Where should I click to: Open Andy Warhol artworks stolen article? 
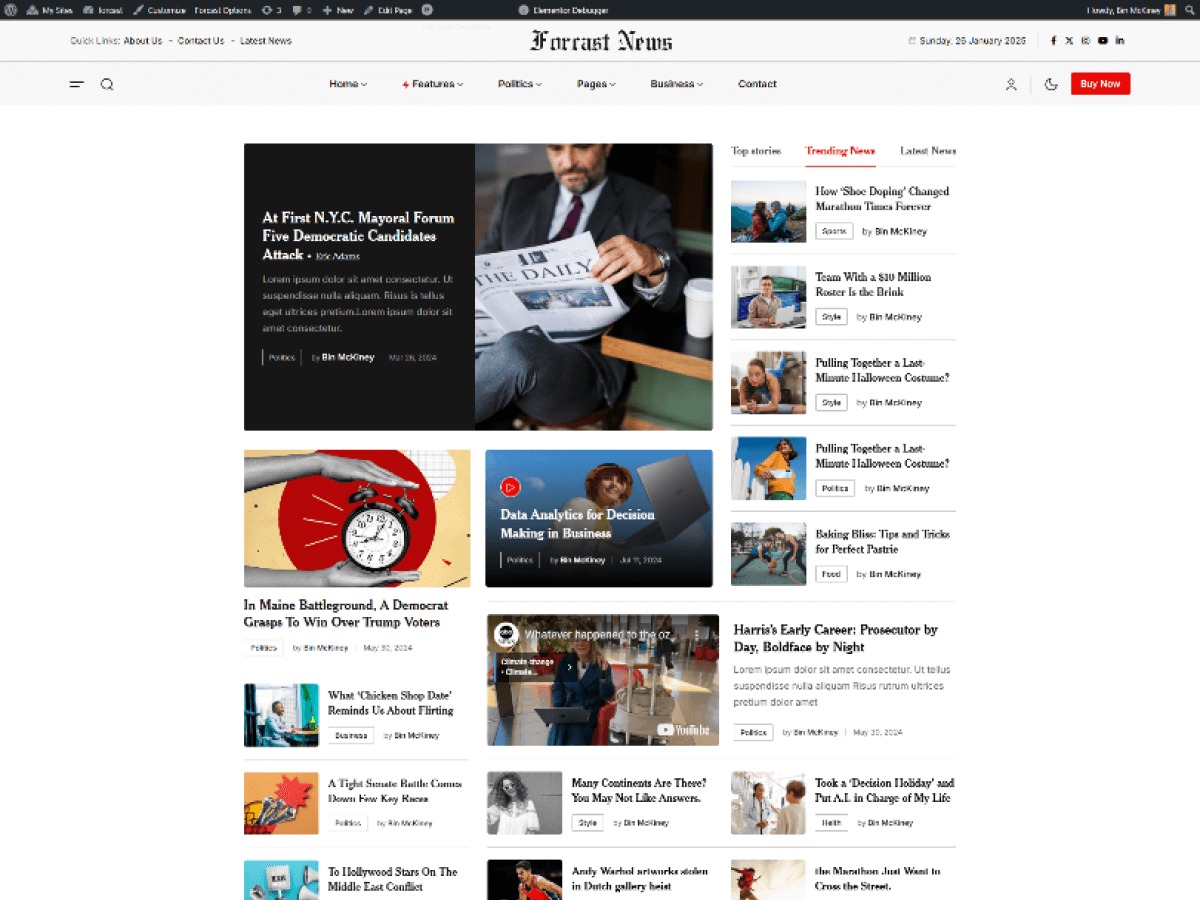[640, 879]
